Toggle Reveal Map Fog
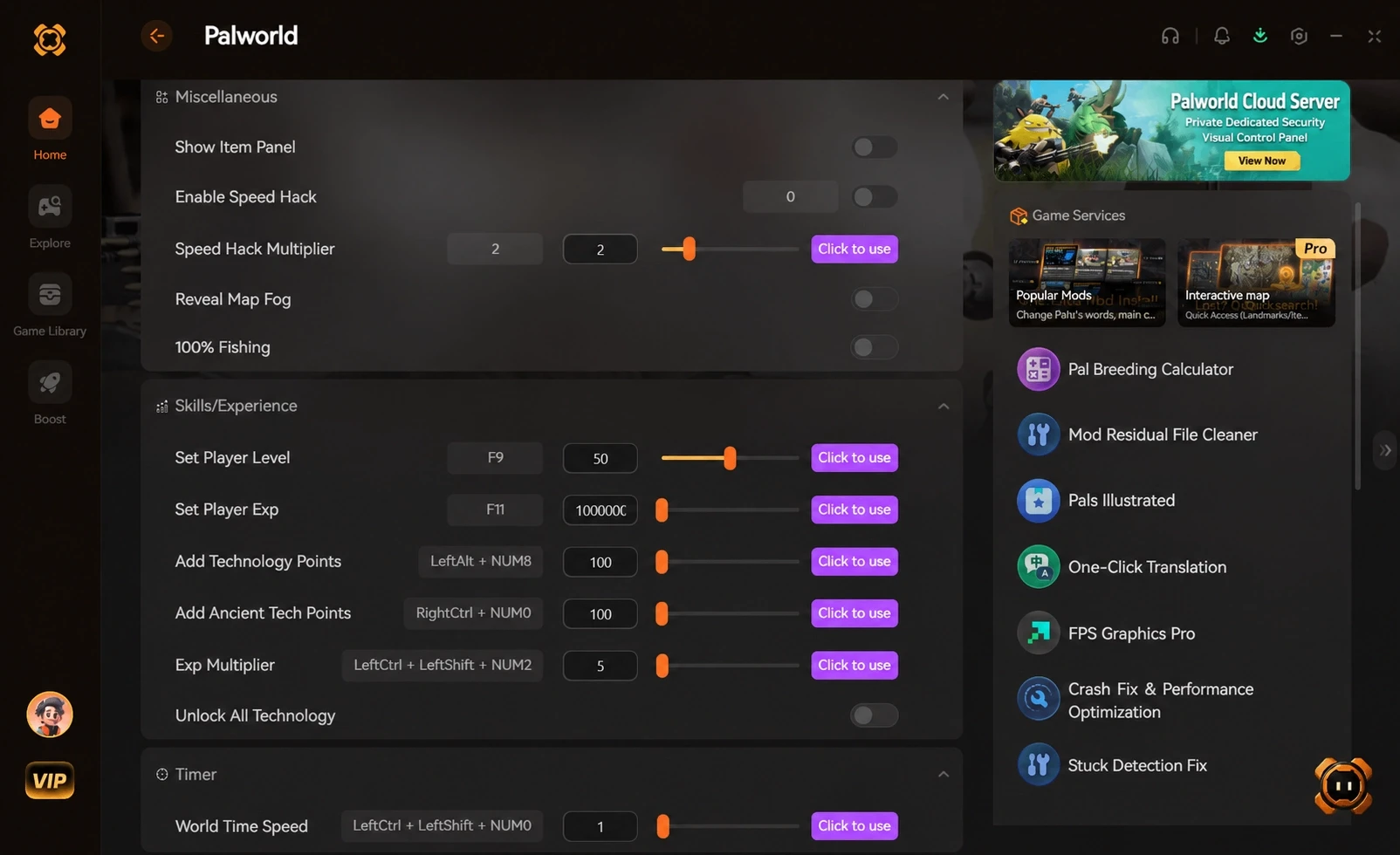 click(x=875, y=299)
